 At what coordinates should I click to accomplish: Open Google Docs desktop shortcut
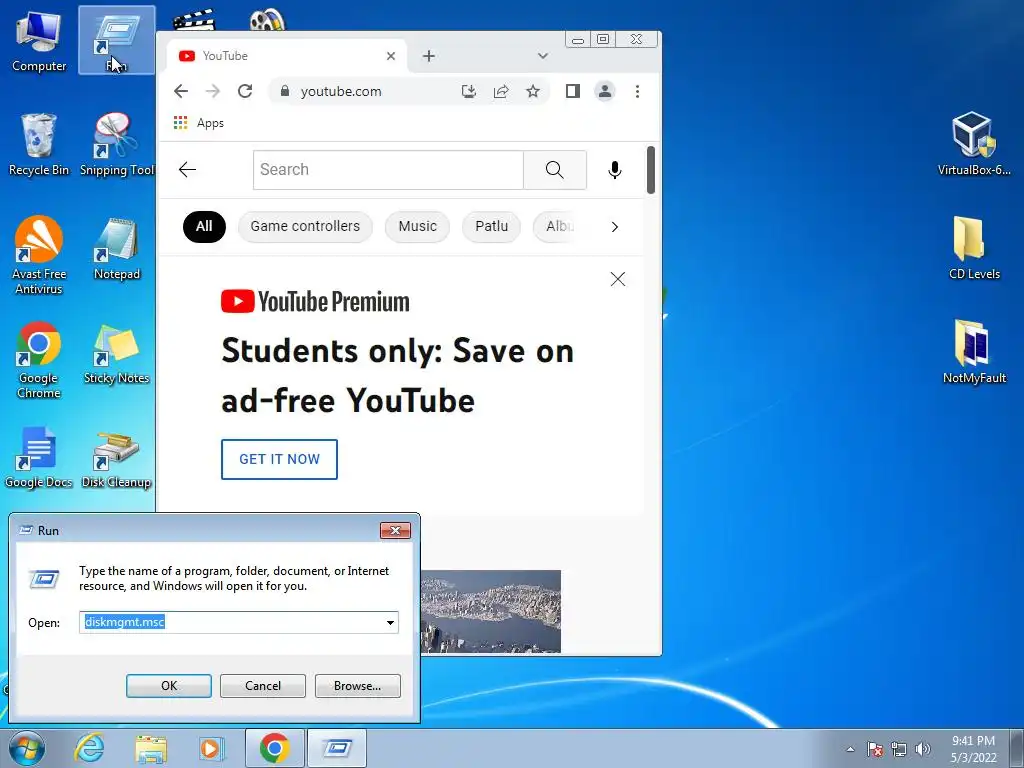39,457
